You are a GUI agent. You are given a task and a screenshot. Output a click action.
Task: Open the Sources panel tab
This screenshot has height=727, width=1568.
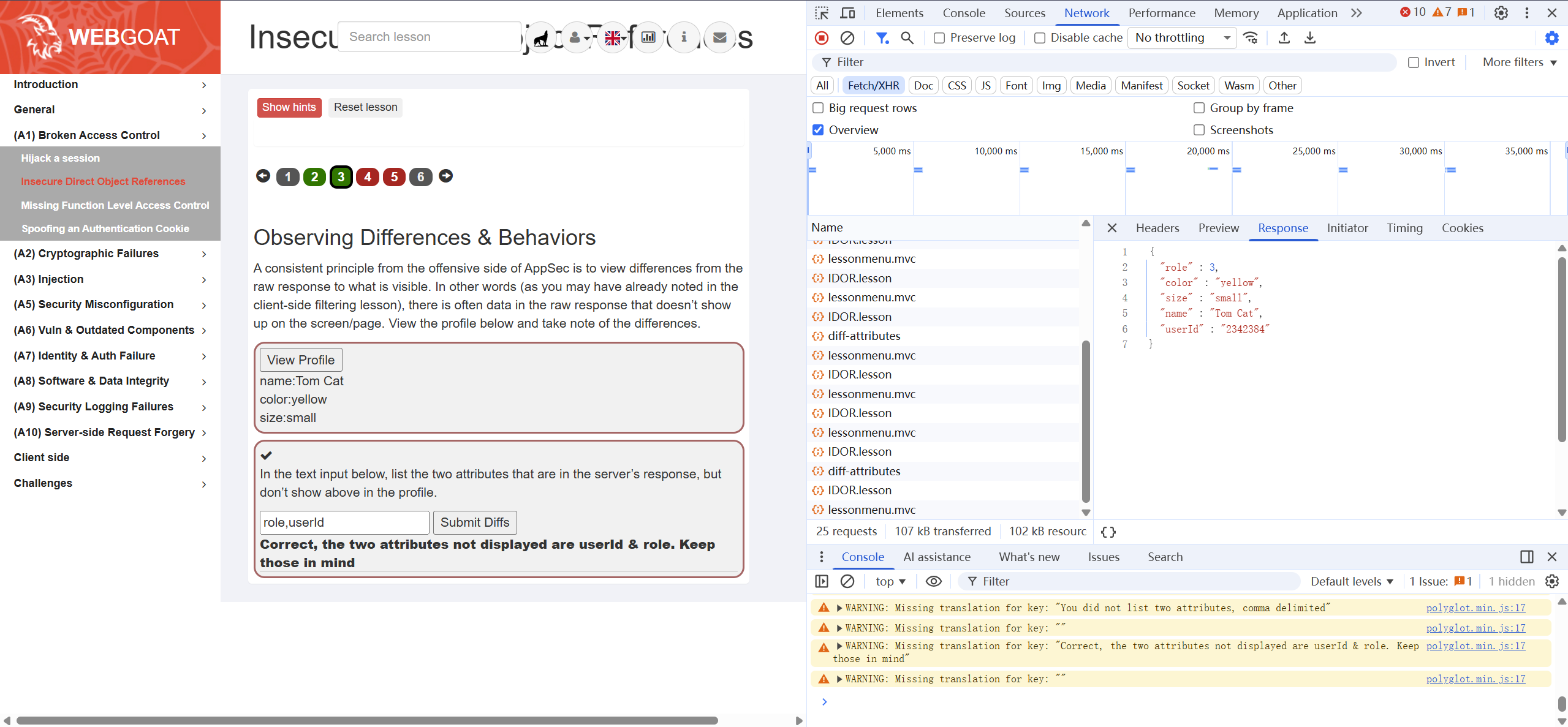pos(1025,13)
